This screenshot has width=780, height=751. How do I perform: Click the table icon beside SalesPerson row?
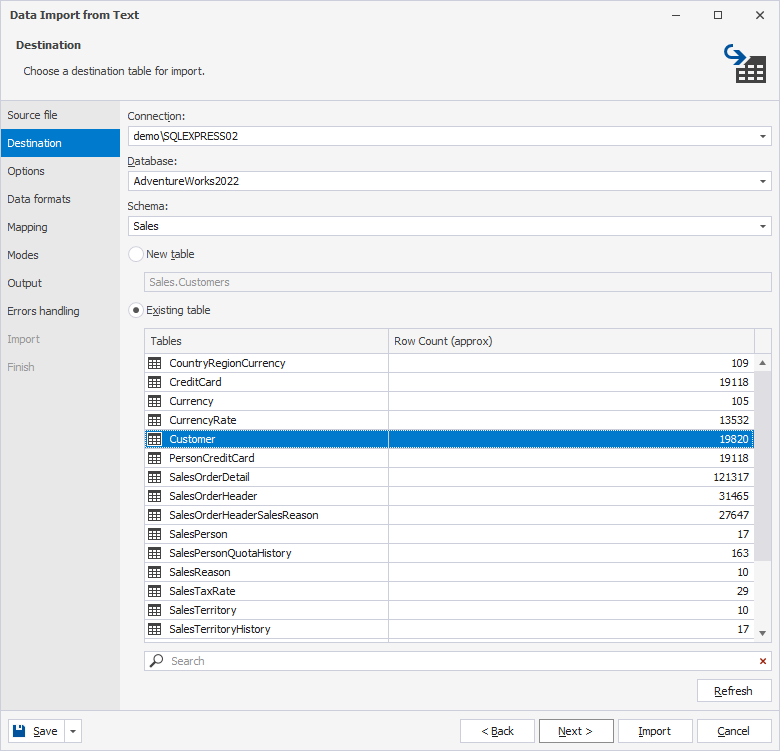(155, 534)
